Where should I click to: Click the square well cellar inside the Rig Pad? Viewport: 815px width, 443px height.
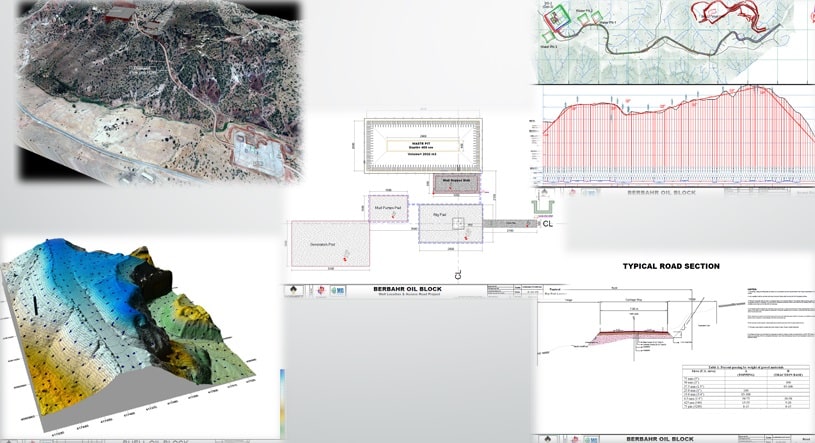coord(457,224)
